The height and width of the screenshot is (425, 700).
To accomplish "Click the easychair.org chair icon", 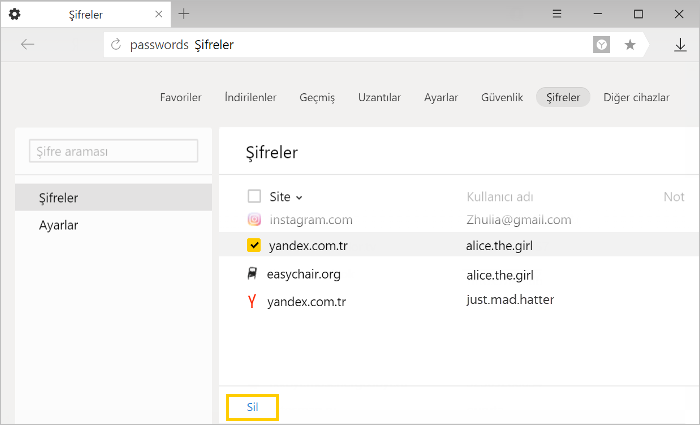I will coord(252,273).
